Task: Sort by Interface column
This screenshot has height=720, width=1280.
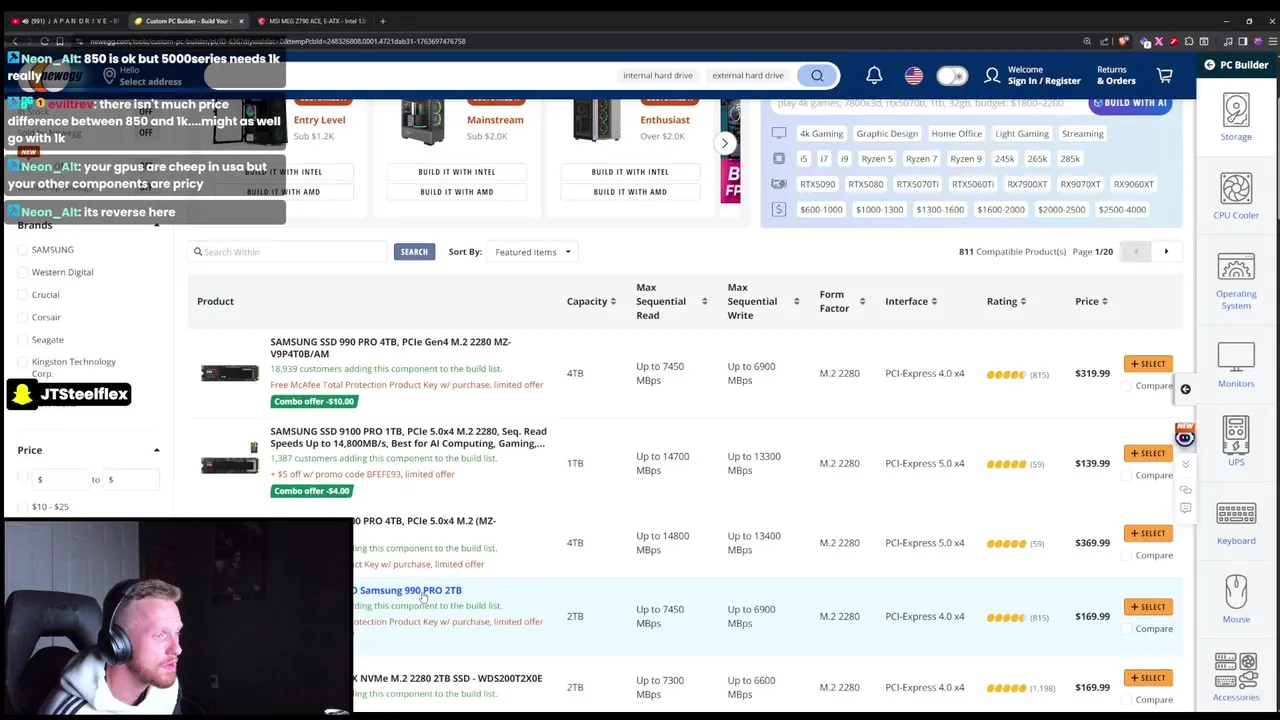Action: click(x=934, y=302)
